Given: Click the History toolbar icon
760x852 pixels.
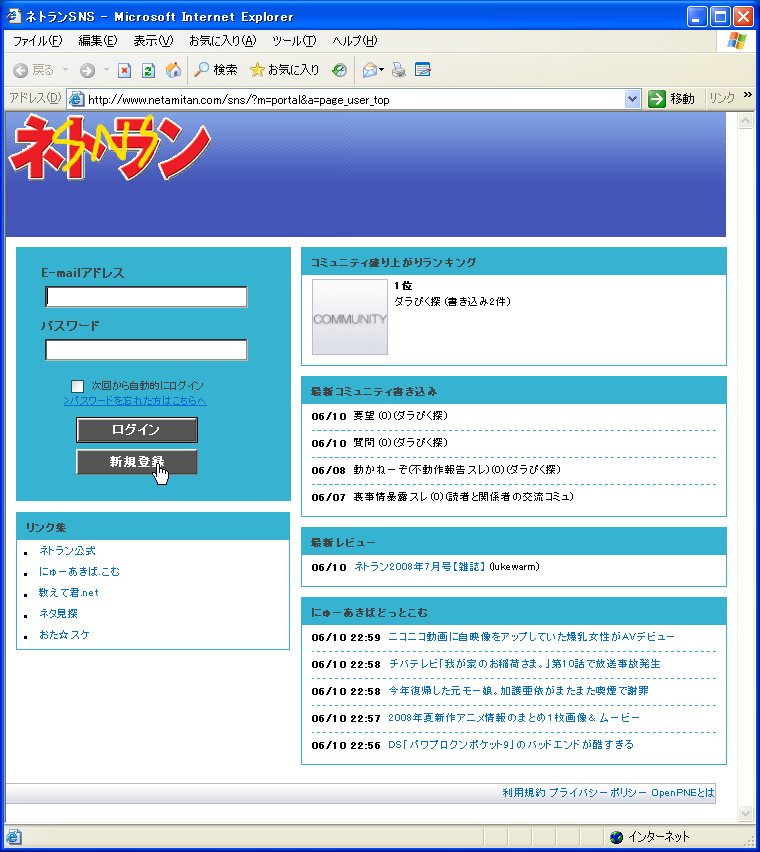Looking at the screenshot, I should click(x=340, y=70).
